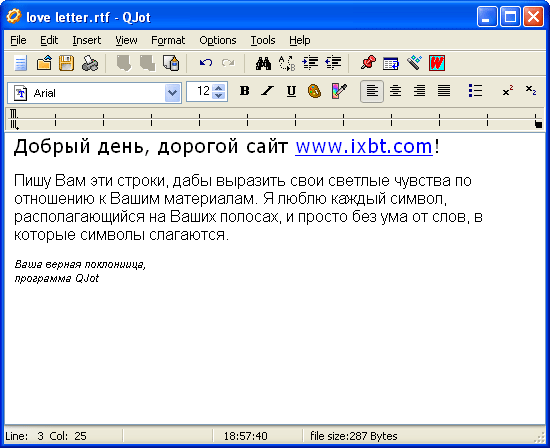Open Replace with the A-to-B icon
The height and width of the screenshot is (448, 550).
(x=287, y=63)
